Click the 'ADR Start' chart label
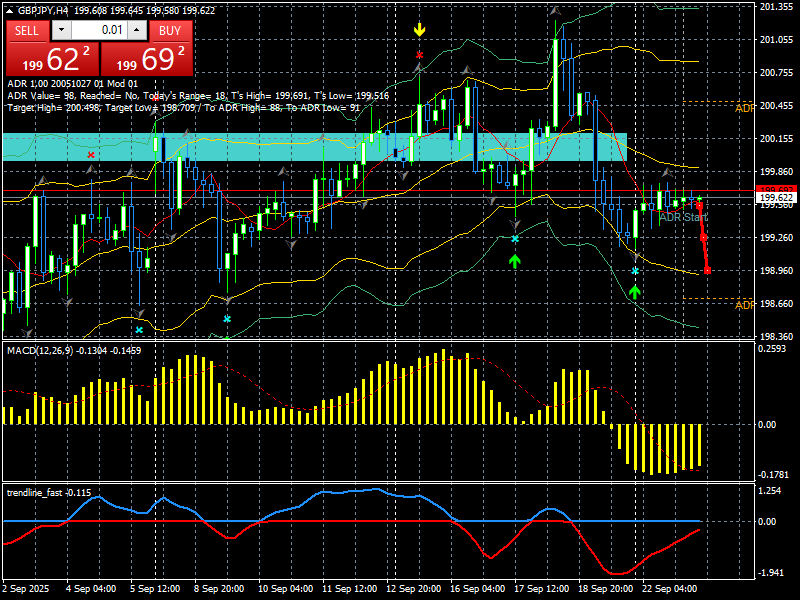The image size is (800, 600). click(x=683, y=217)
